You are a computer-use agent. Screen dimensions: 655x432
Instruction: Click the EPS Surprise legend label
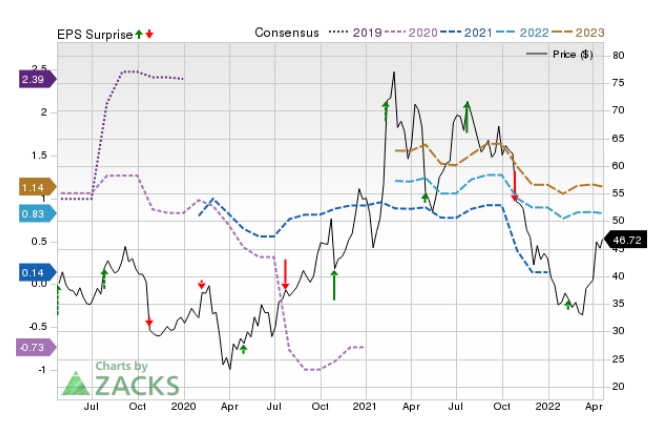pyautogui.click(x=95, y=34)
